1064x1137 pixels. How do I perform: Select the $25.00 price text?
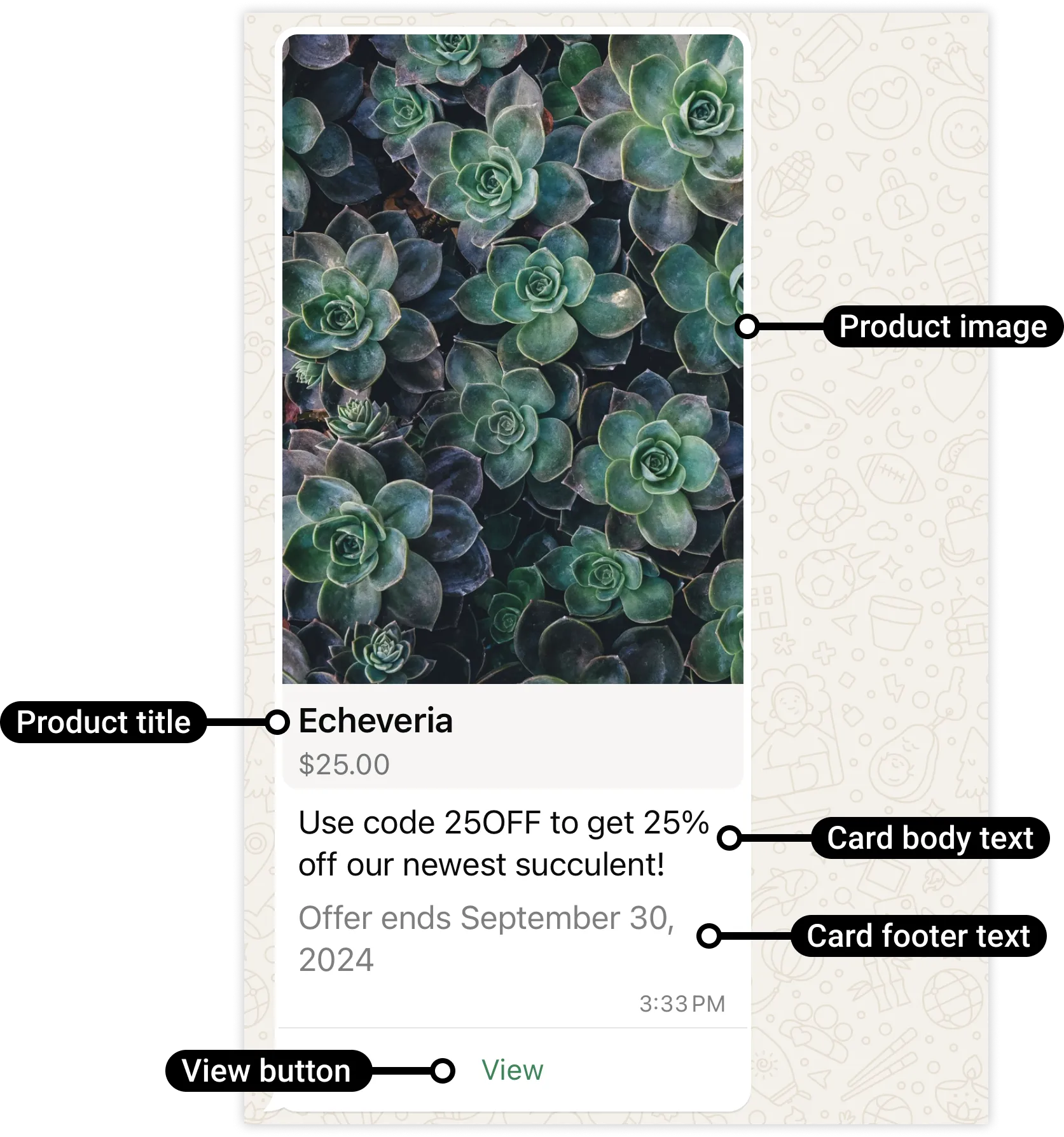click(344, 765)
